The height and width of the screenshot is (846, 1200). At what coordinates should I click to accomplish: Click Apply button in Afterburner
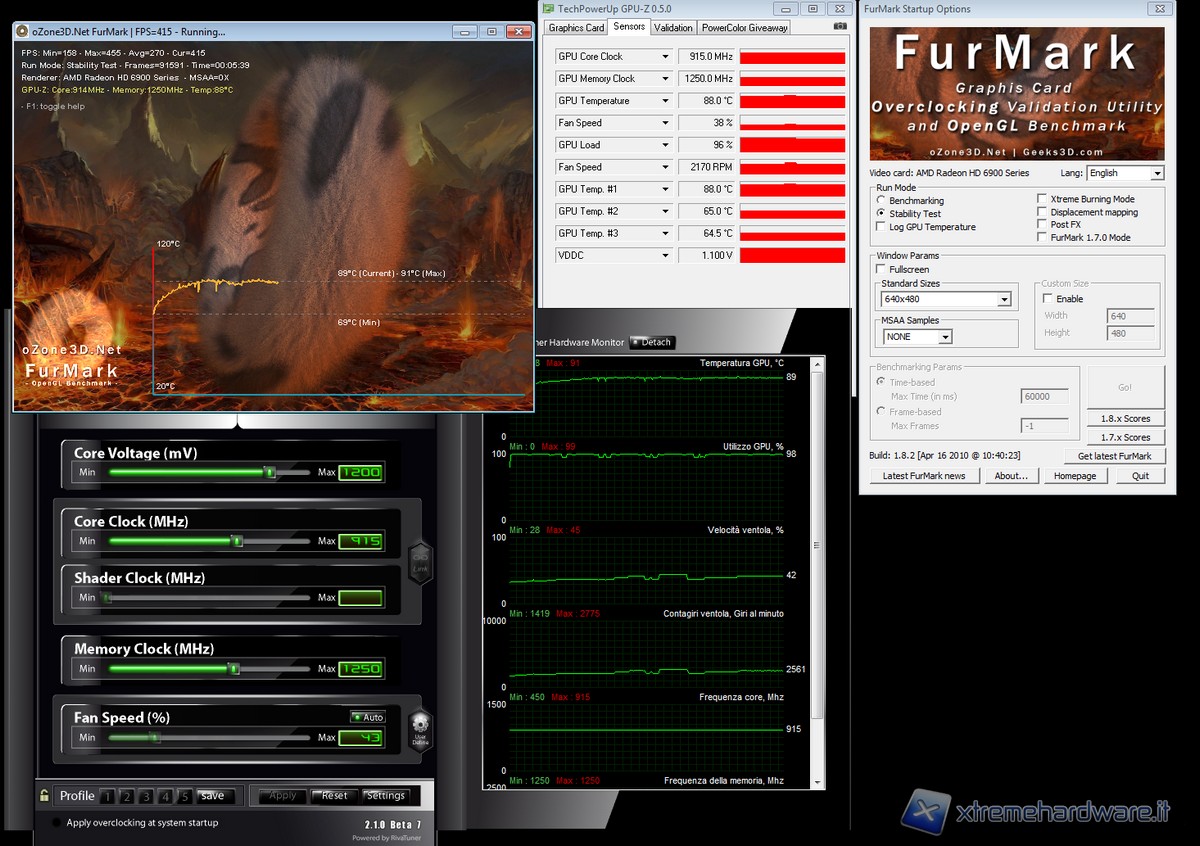283,796
